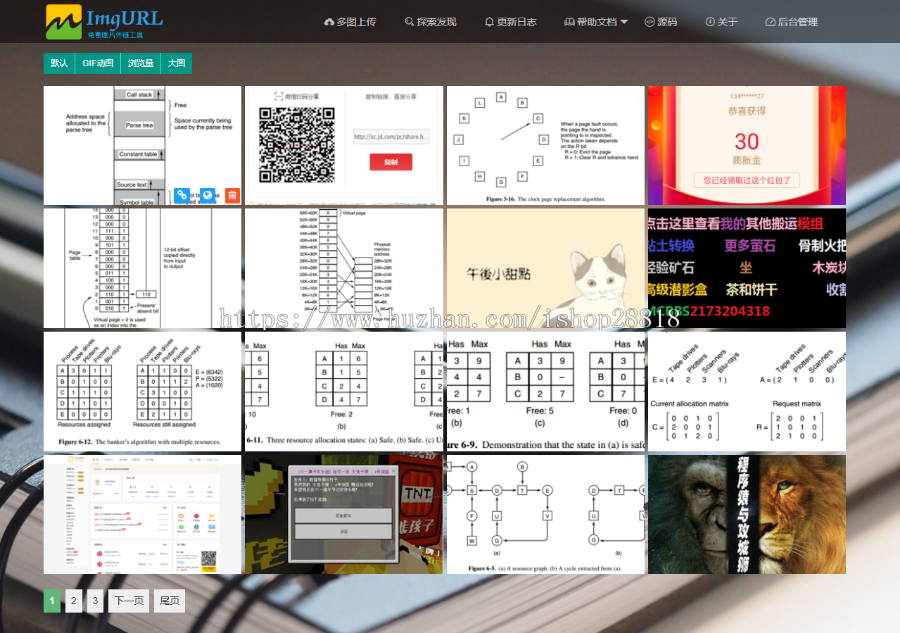Open the clock page replacement algorithm thumbnail
Viewport: 900px width, 633px height.
545,145
